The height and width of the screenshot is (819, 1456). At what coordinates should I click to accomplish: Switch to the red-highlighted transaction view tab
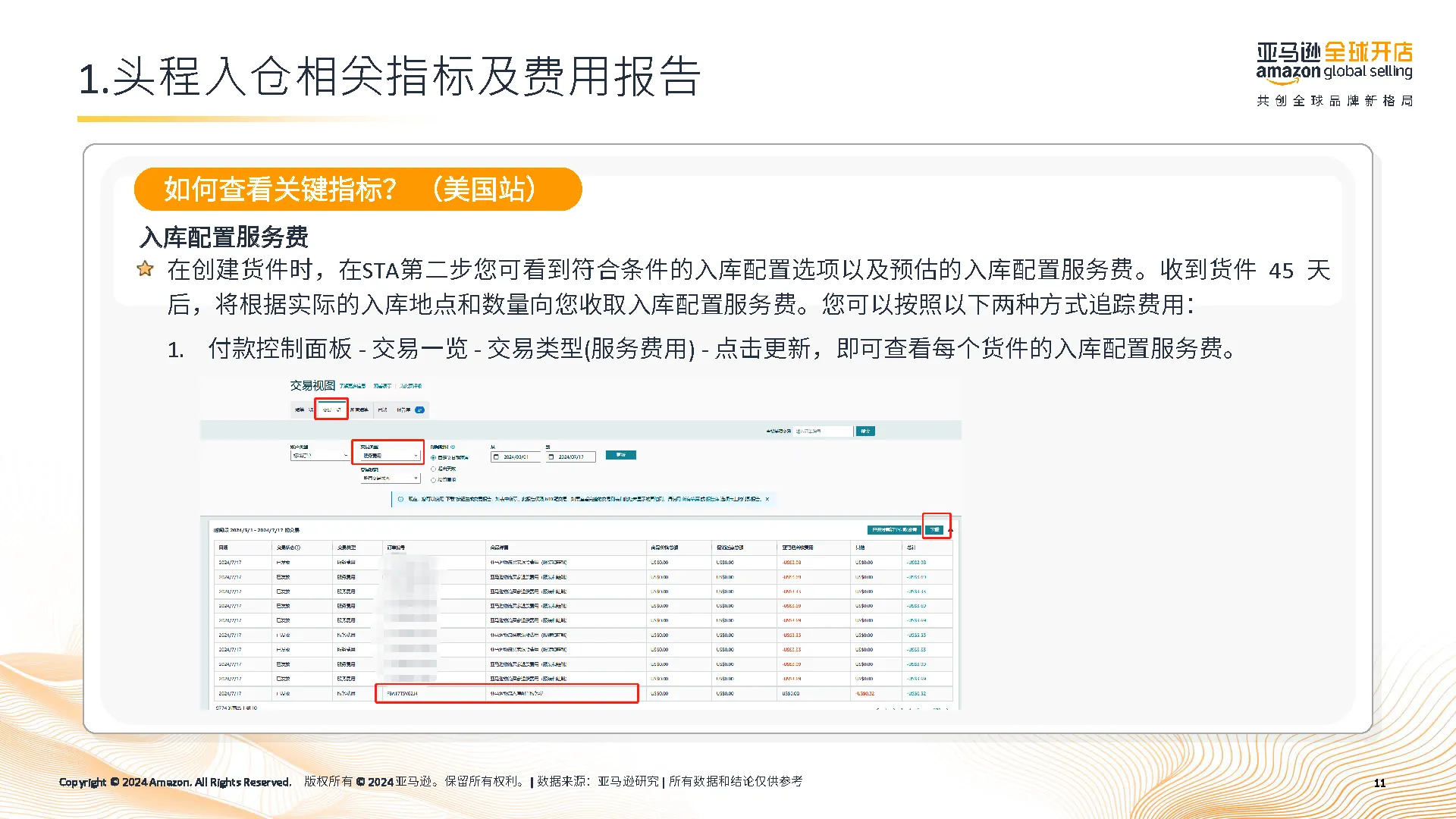331,409
